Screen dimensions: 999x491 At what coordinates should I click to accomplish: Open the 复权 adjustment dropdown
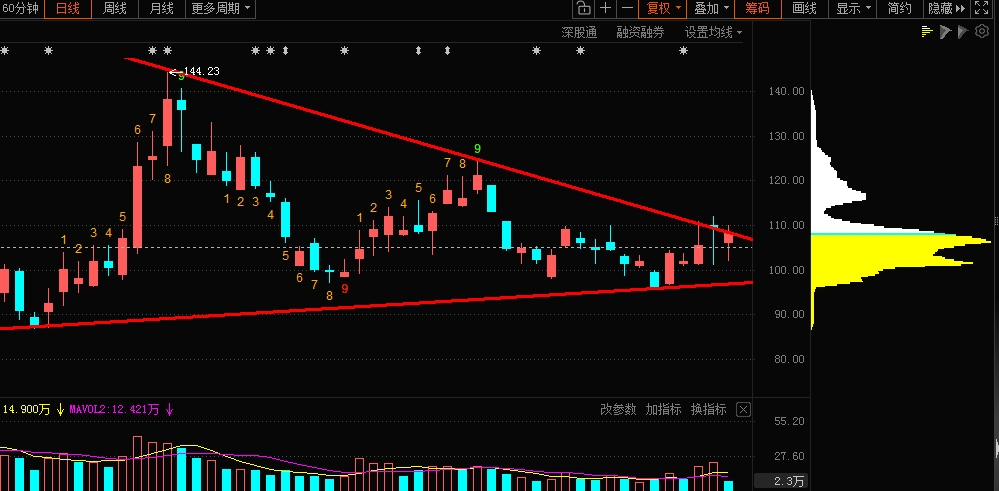[663, 8]
